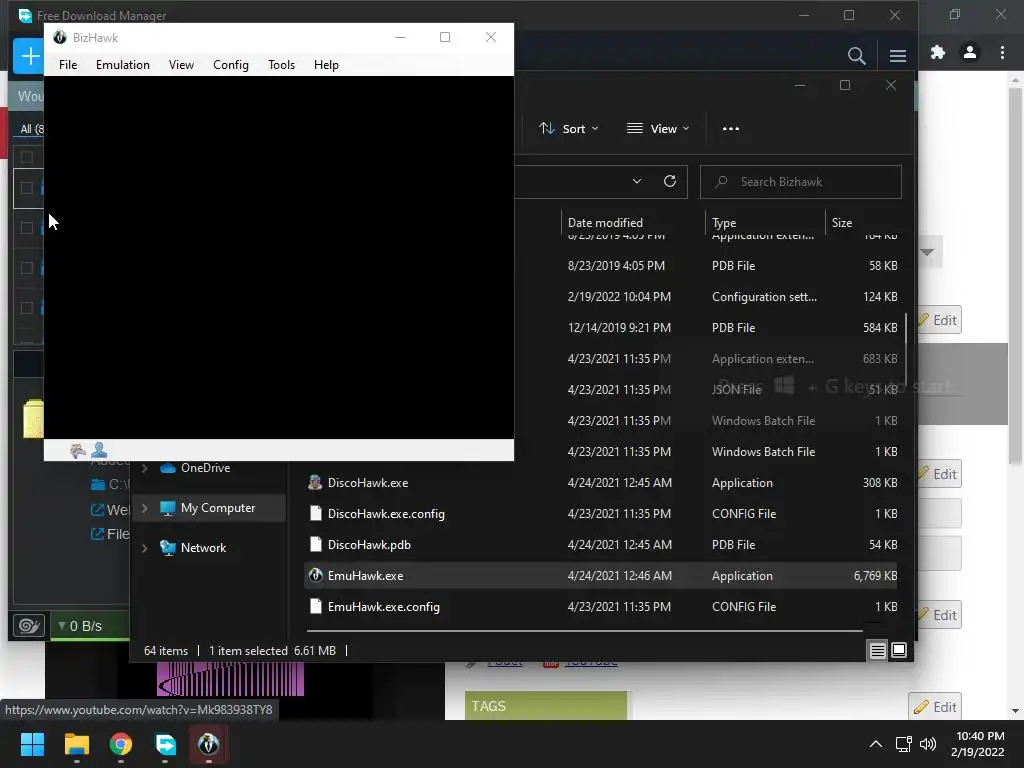Open BizHawk's View menu
Image resolution: width=1024 pixels, height=768 pixels.
181,65
